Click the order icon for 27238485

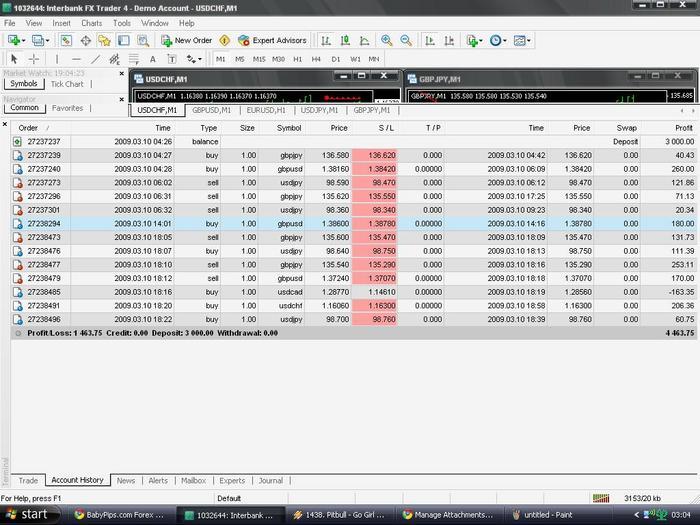click(x=17, y=292)
